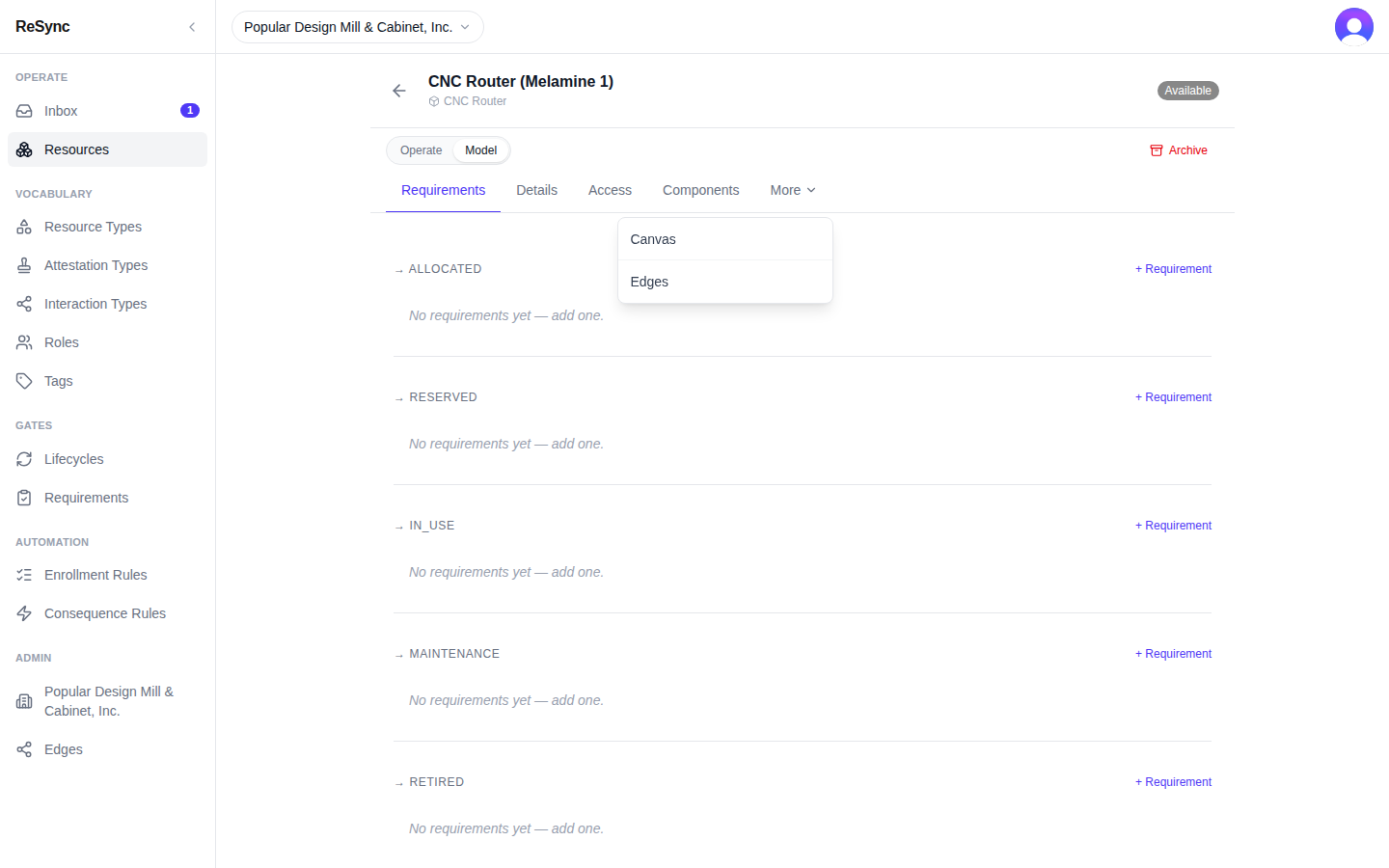Viewport: 1389px width, 868px height.
Task: Open the organization selector dropdown
Action: point(357,27)
